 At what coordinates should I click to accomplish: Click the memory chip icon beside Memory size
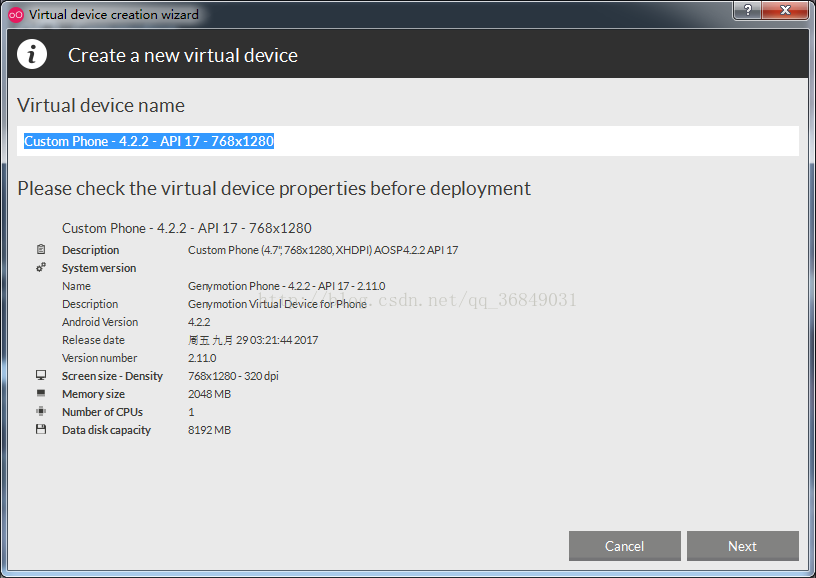coord(41,393)
